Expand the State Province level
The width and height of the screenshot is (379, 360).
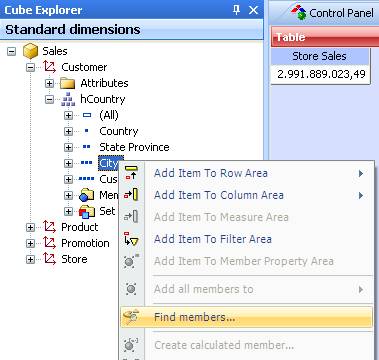[68, 148]
